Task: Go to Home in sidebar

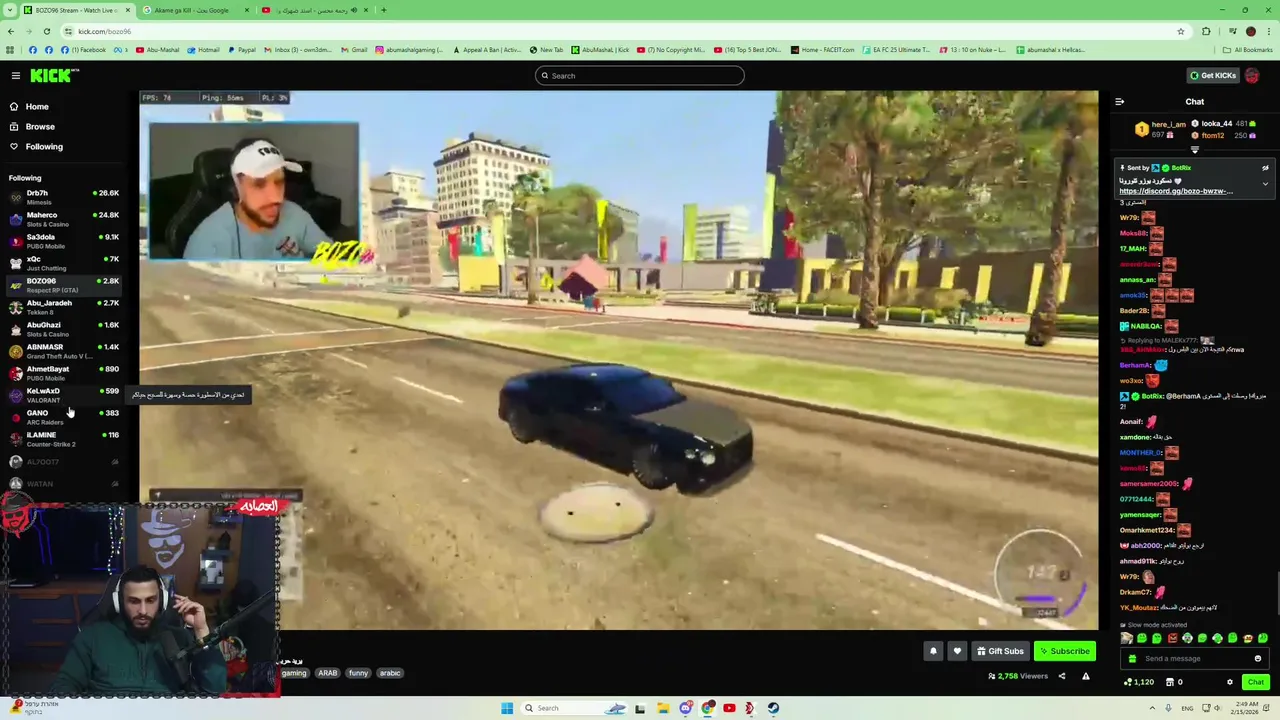Action: click(x=37, y=106)
